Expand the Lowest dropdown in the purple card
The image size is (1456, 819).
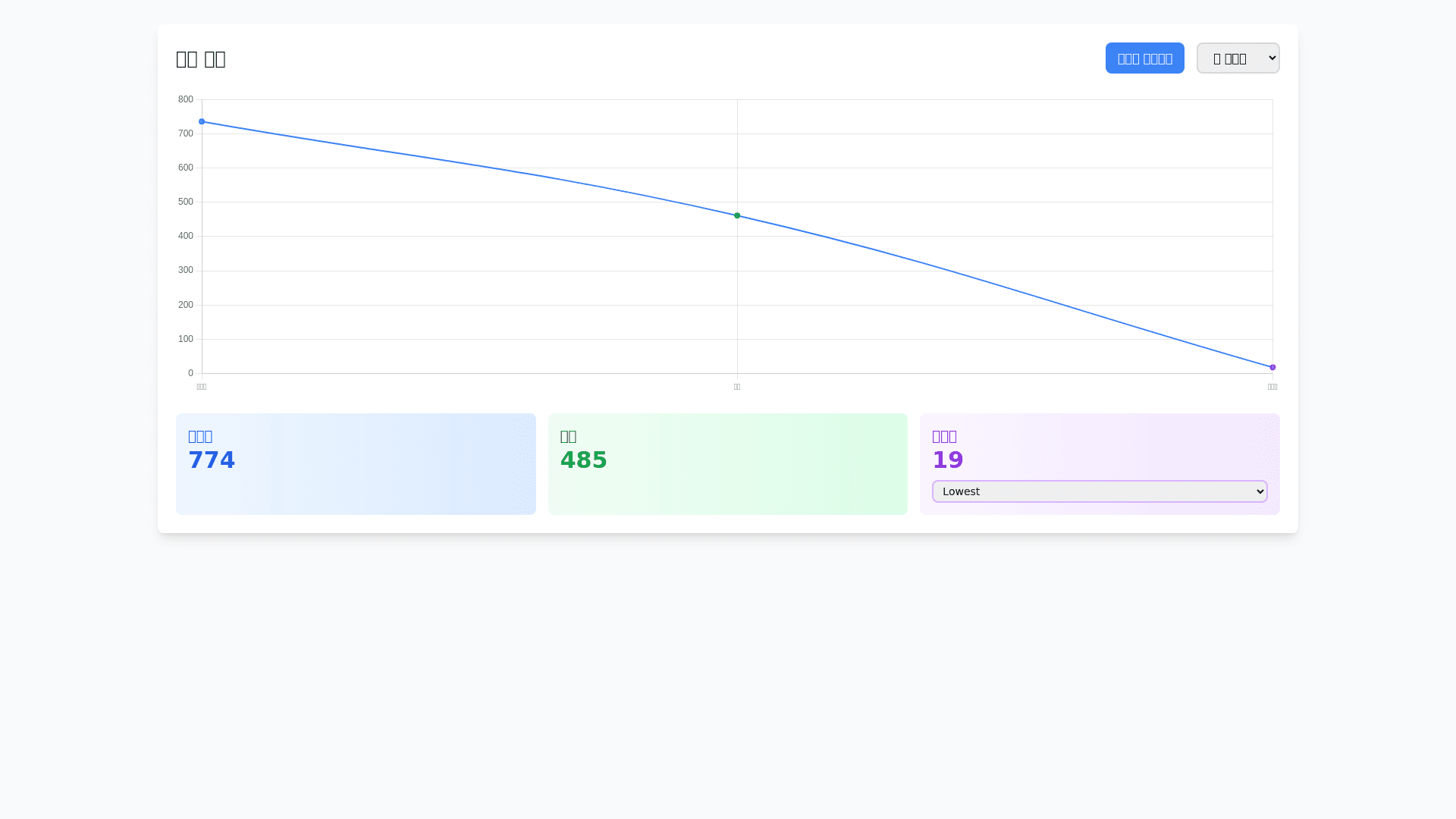coord(1099,491)
